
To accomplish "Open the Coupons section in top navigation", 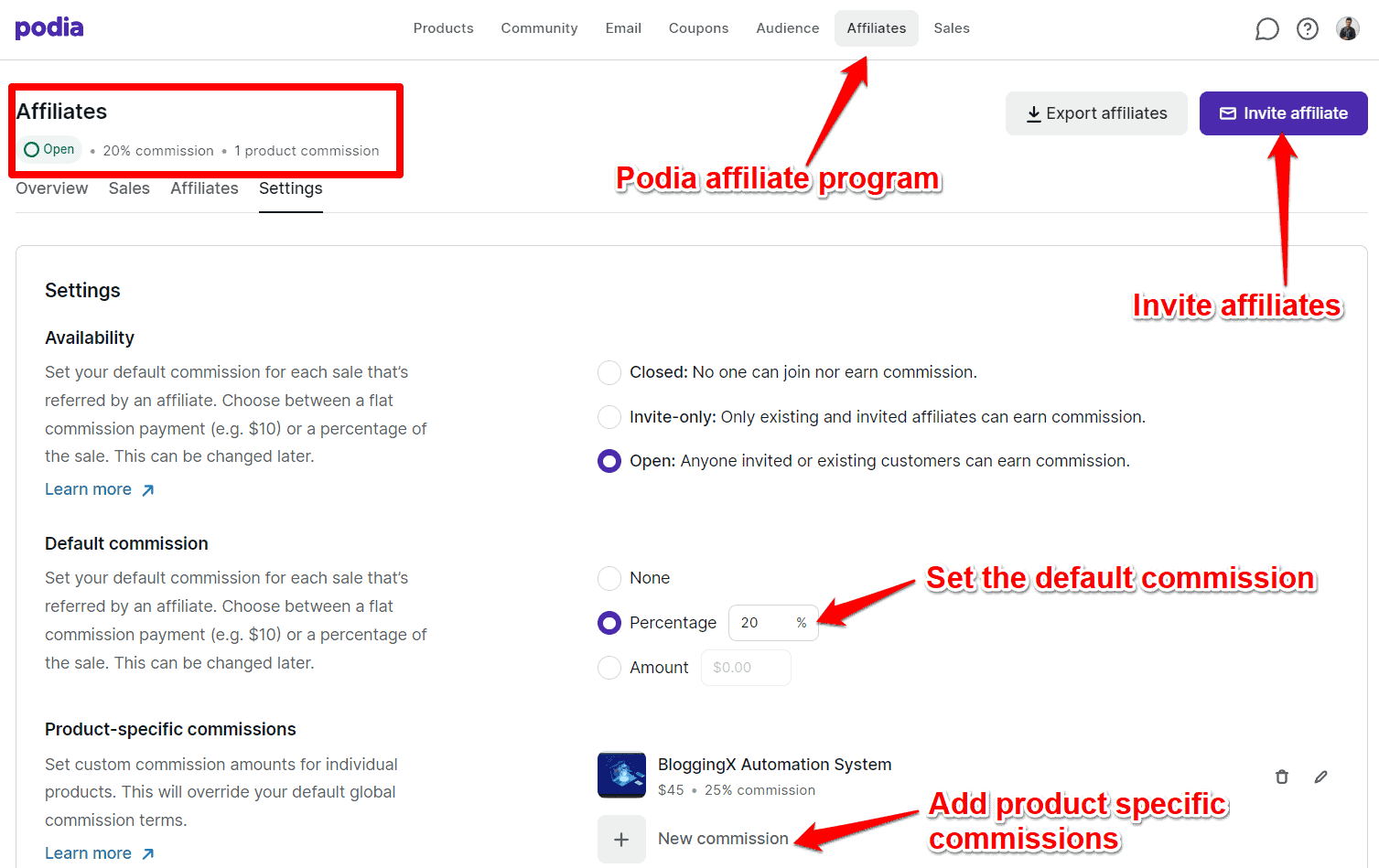I will (698, 28).
